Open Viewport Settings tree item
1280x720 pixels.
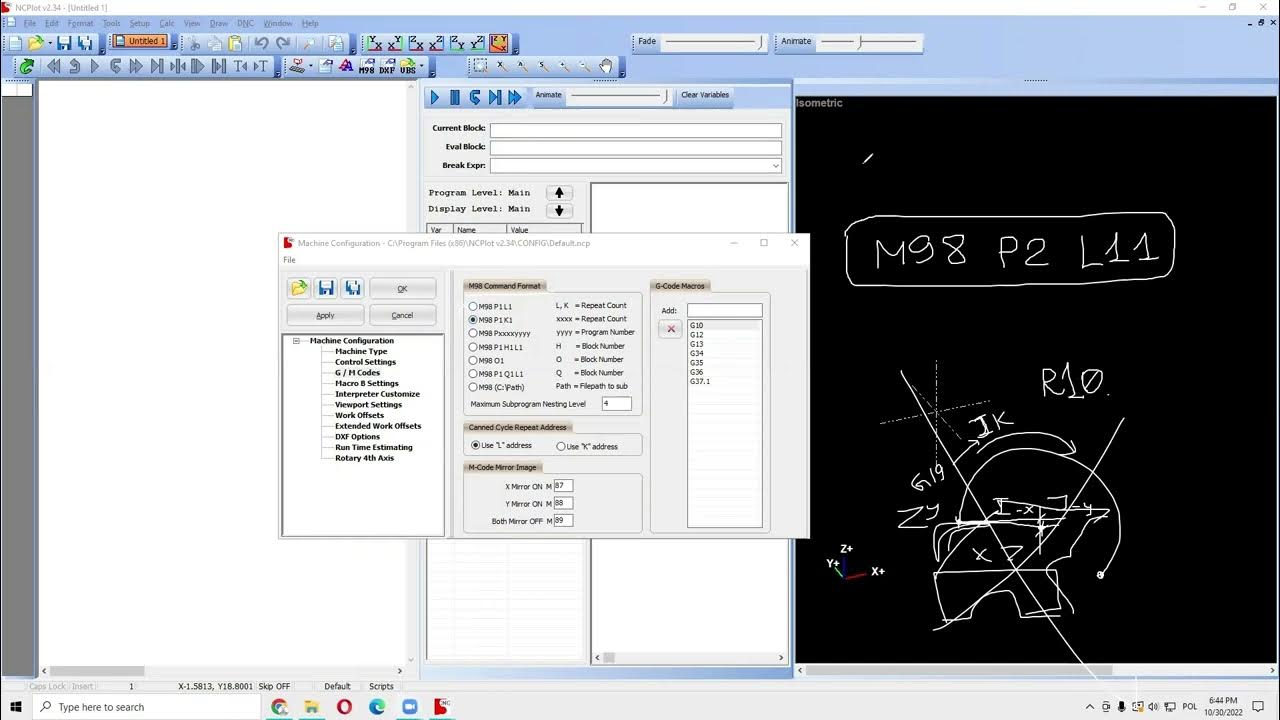coord(368,405)
